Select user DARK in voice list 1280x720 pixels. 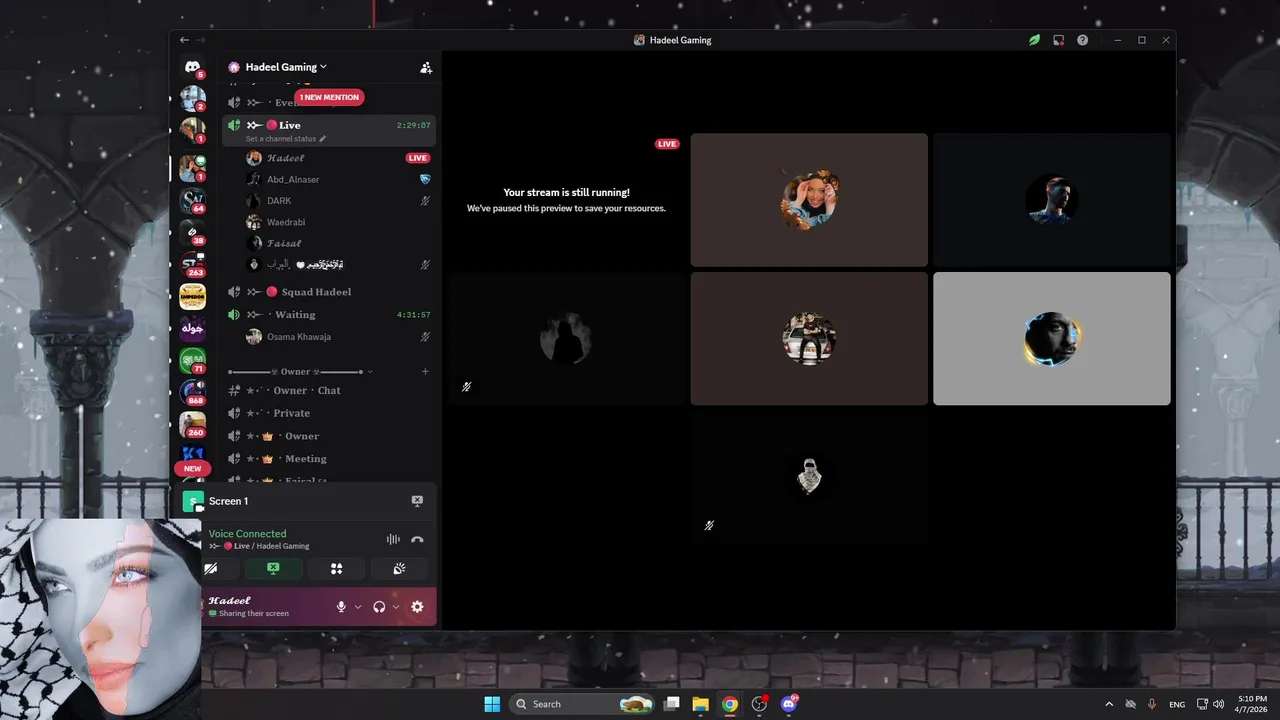(x=338, y=201)
